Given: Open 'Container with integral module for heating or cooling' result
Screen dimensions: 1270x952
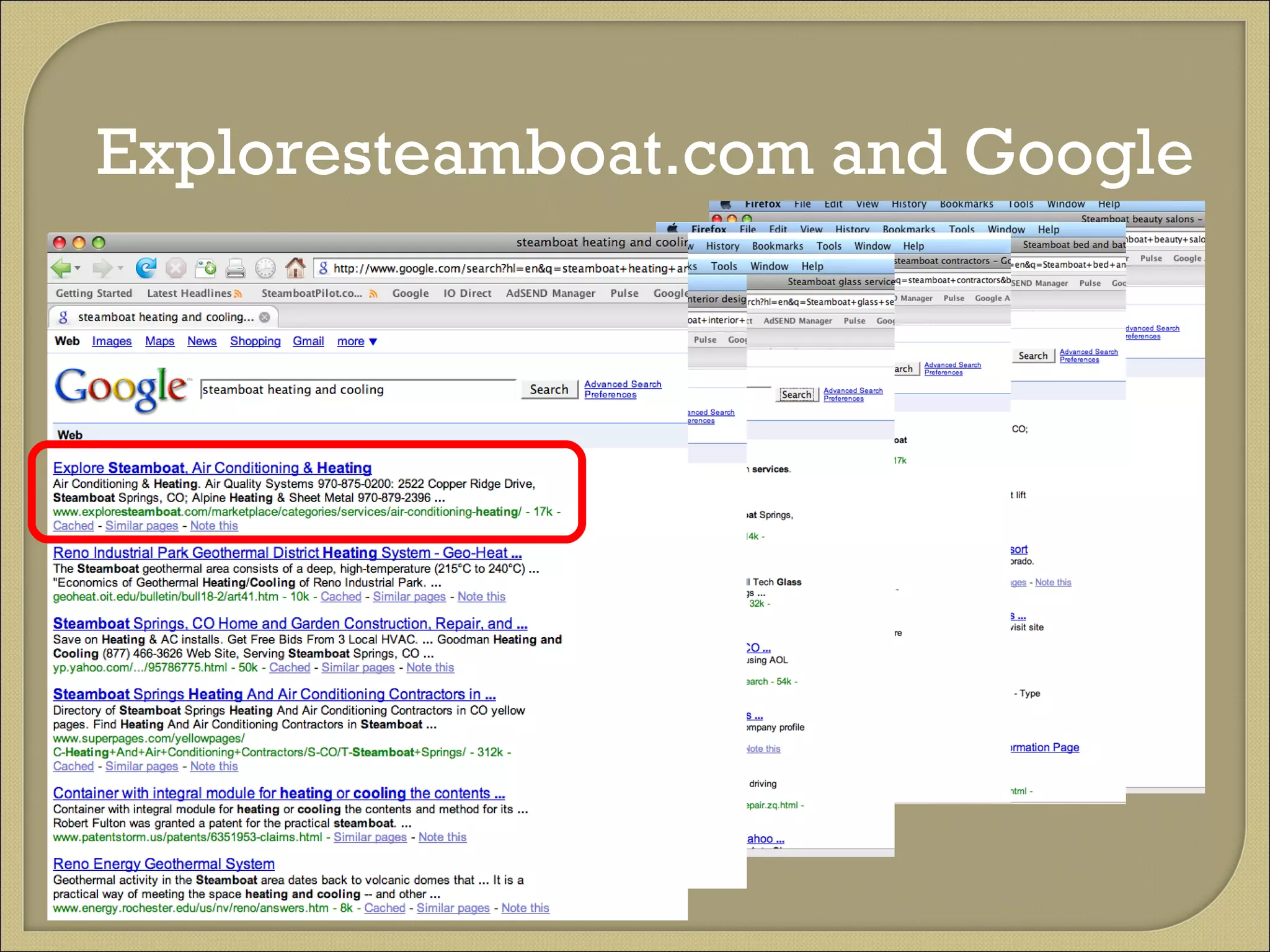Looking at the screenshot, I should [x=278, y=793].
